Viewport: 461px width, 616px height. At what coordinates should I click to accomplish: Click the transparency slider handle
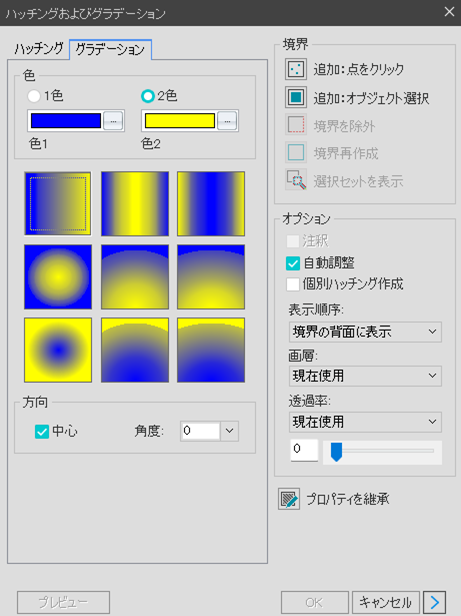(336, 452)
